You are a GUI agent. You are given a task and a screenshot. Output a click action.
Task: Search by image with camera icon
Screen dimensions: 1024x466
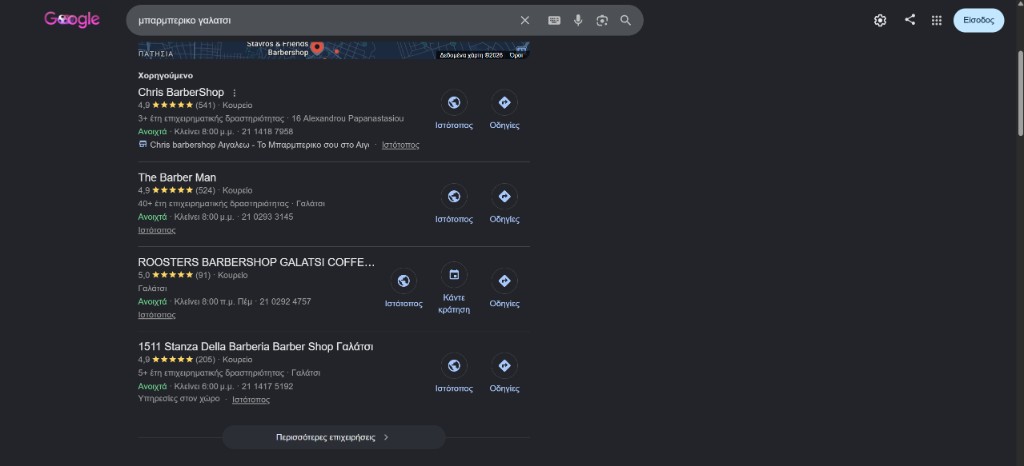601,20
